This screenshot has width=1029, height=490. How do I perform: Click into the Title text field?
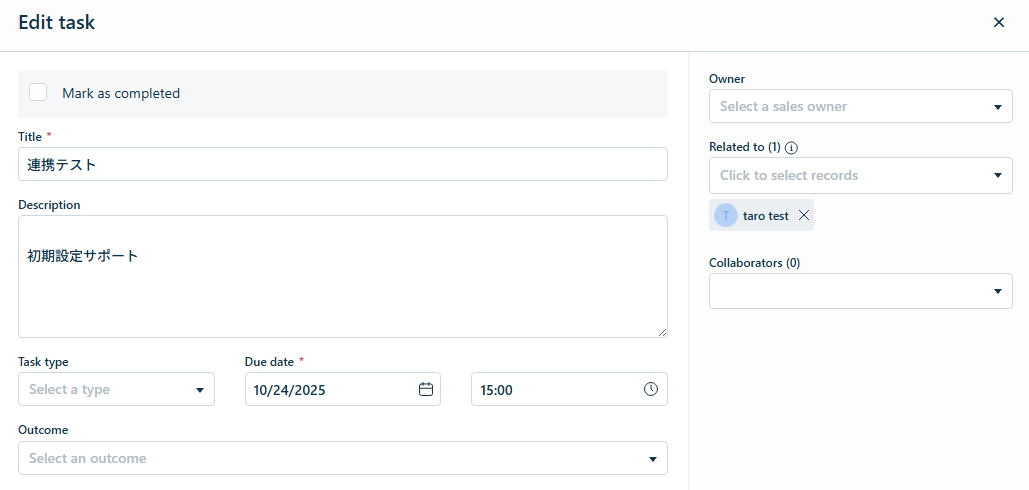(342, 165)
